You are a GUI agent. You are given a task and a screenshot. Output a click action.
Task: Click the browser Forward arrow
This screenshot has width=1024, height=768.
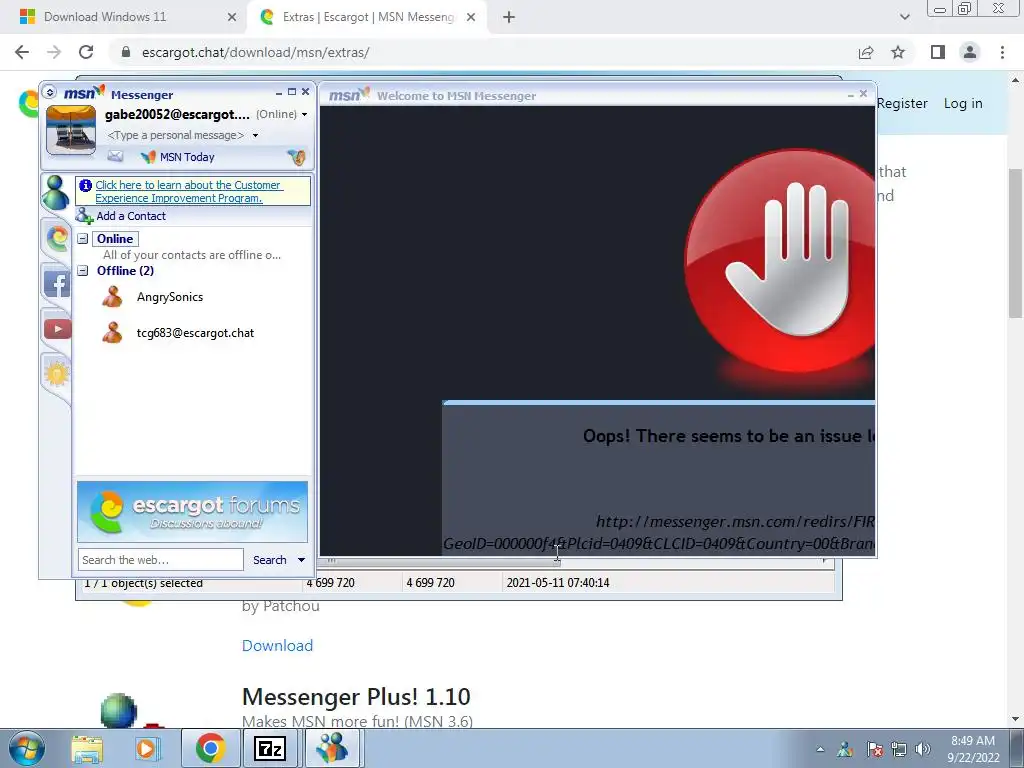tap(54, 52)
